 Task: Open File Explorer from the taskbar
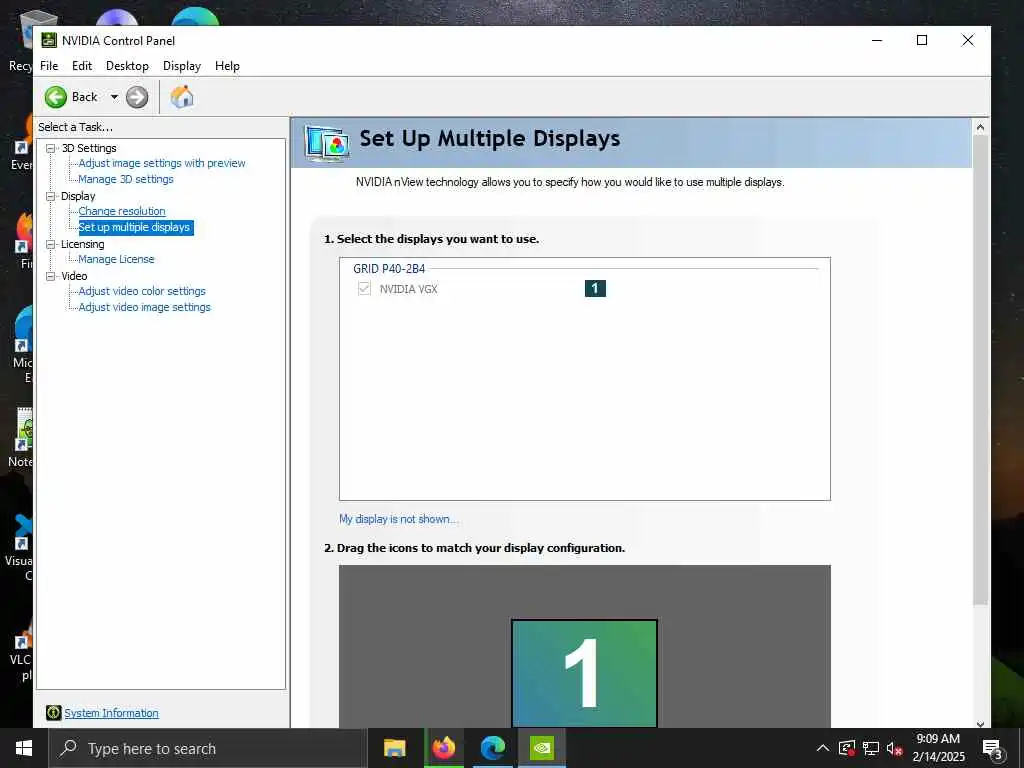click(394, 748)
